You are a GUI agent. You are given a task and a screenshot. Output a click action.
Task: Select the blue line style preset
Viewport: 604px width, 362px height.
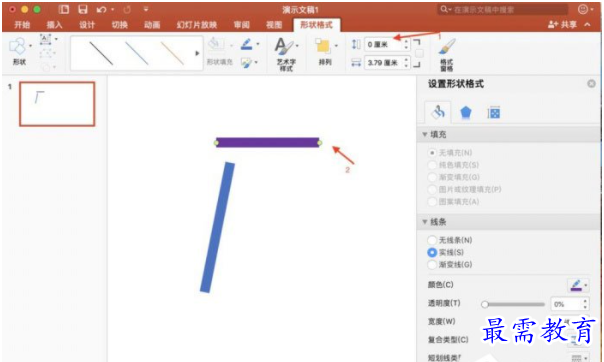[136, 53]
